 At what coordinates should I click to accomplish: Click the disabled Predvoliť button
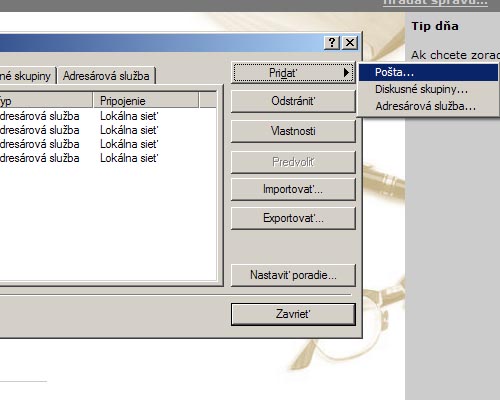pyautogui.click(x=293, y=162)
